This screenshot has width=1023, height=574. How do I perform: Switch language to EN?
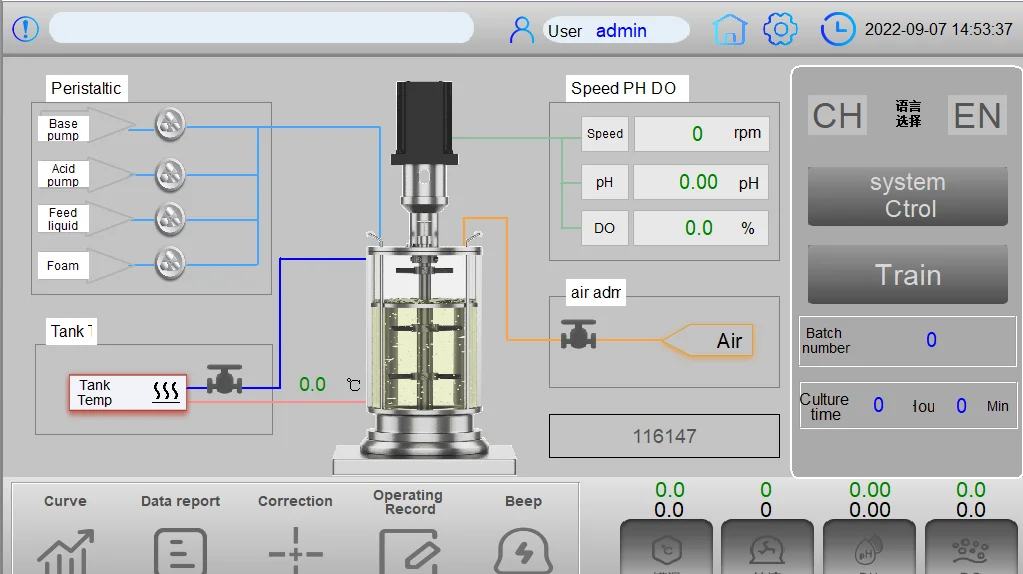tap(977, 116)
